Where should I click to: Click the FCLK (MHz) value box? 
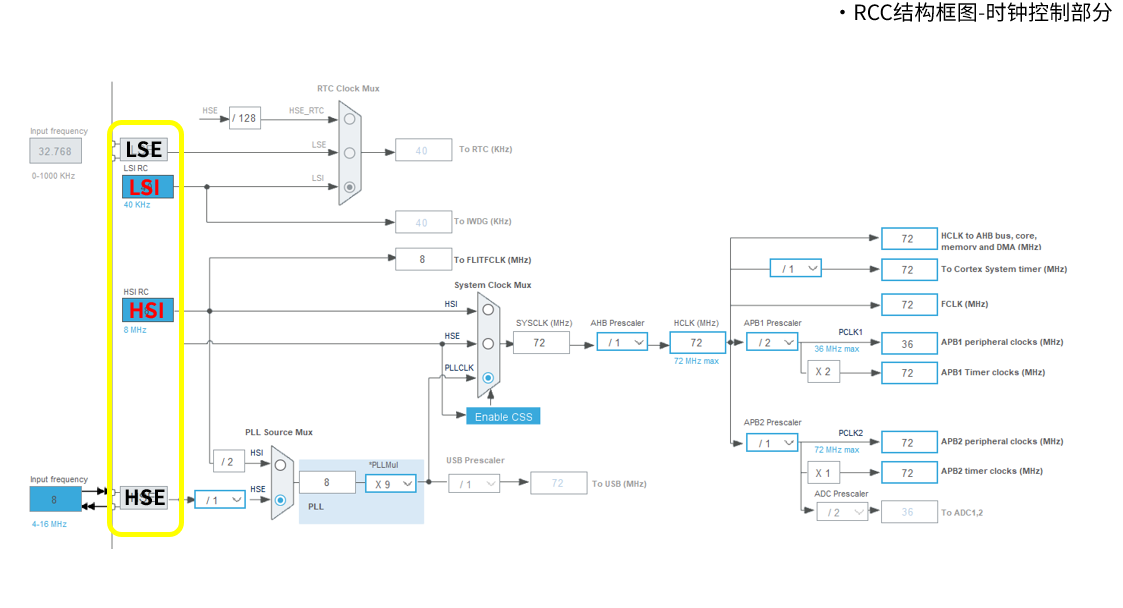pos(909,304)
